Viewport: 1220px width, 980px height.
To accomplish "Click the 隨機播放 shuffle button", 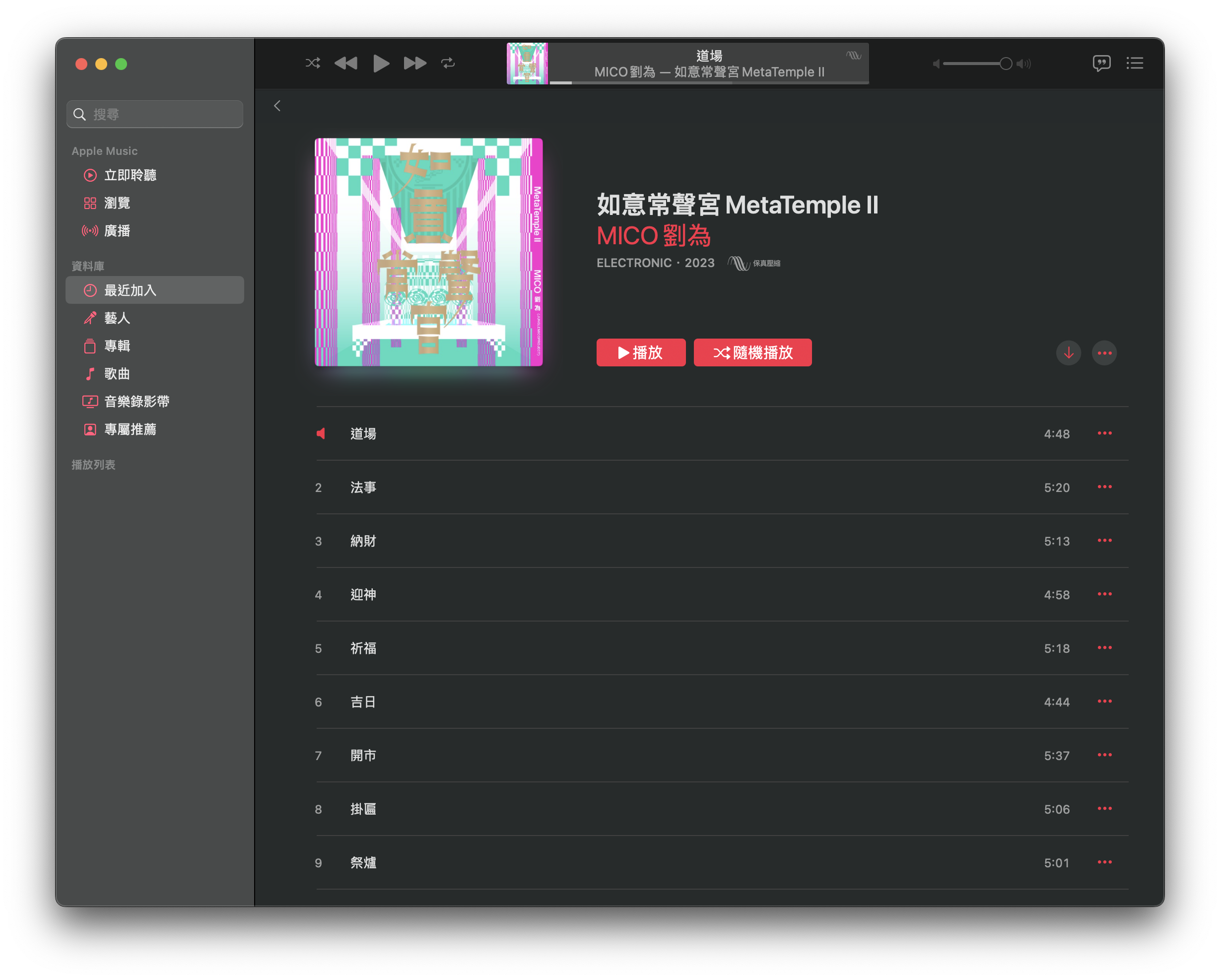I will 752,352.
